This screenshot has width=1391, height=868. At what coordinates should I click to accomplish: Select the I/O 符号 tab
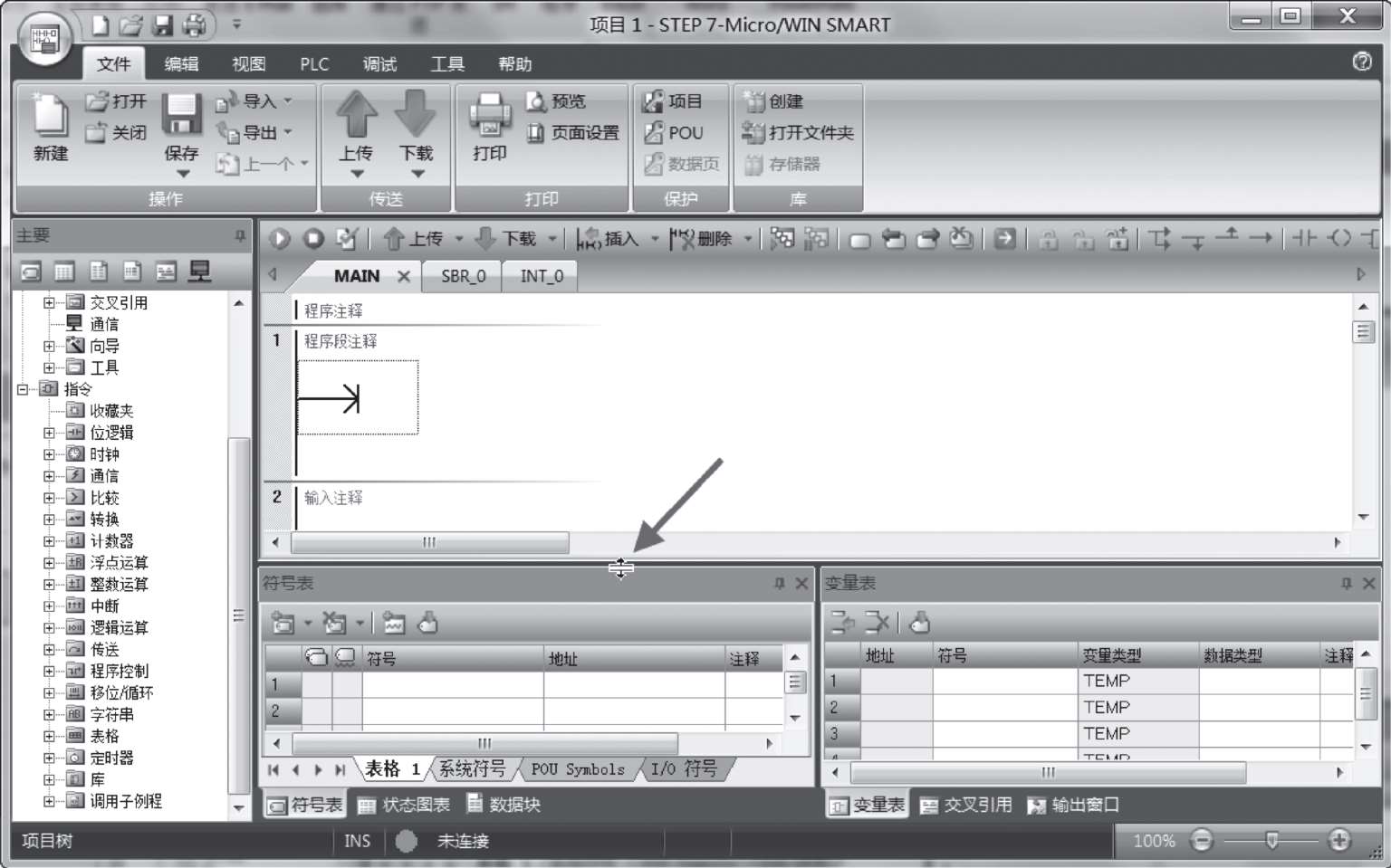[x=684, y=769]
